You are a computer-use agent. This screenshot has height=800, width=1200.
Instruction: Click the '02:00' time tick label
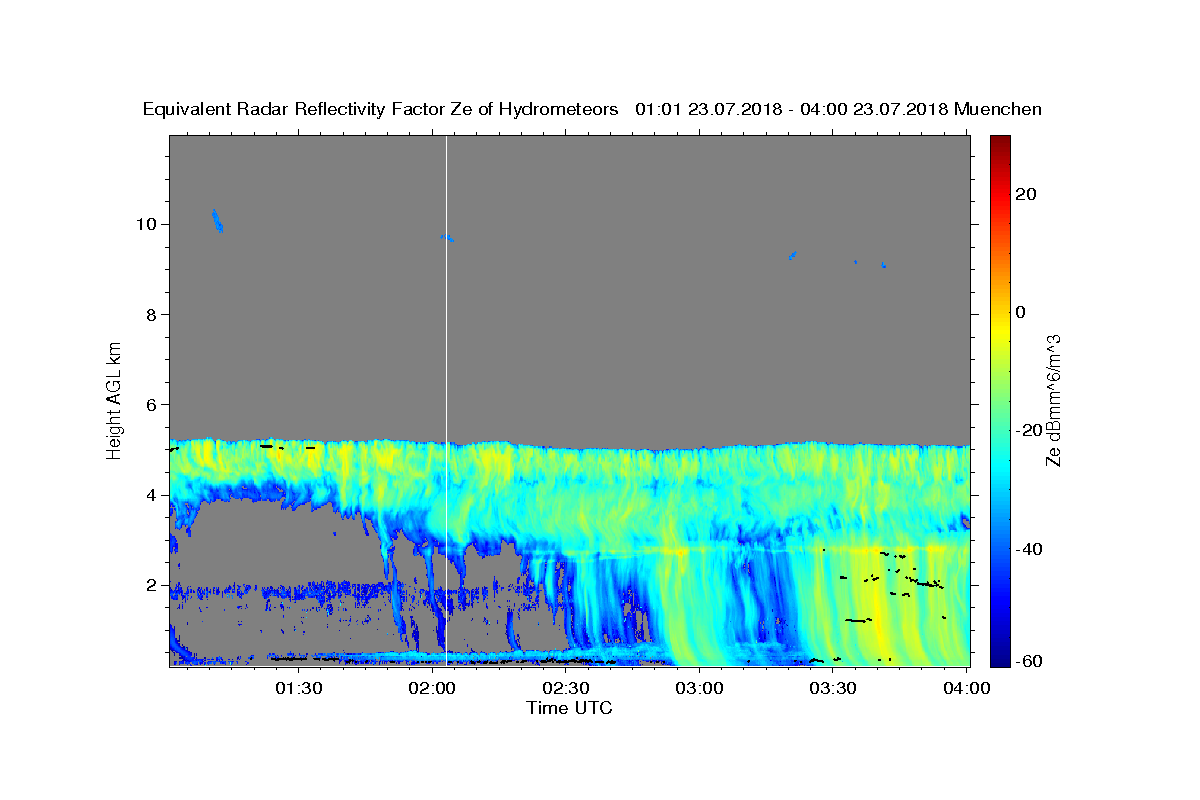(x=432, y=688)
